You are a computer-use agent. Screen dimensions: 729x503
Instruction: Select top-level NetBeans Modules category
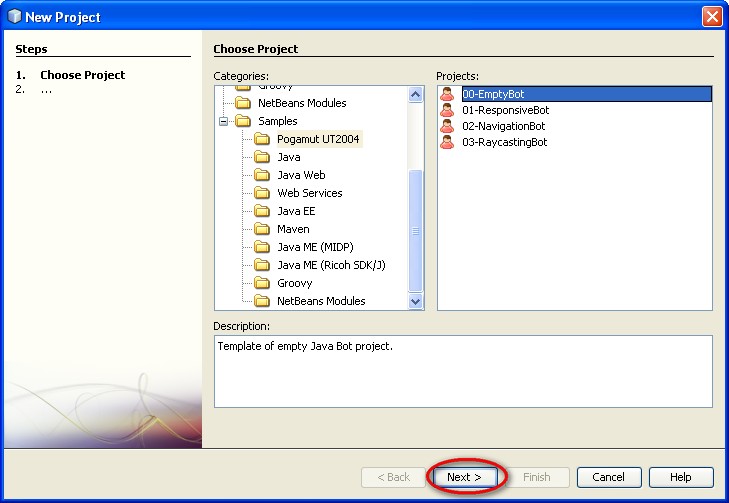pyautogui.click(x=302, y=103)
